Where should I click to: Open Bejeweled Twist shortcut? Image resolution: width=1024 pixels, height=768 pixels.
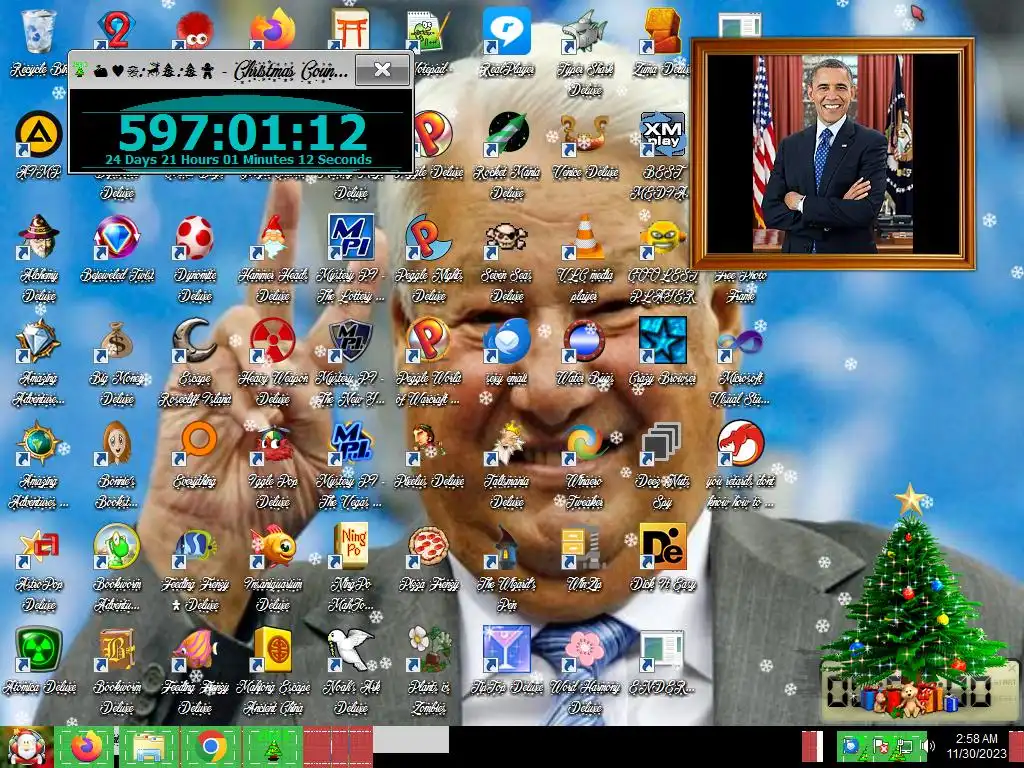coord(116,236)
